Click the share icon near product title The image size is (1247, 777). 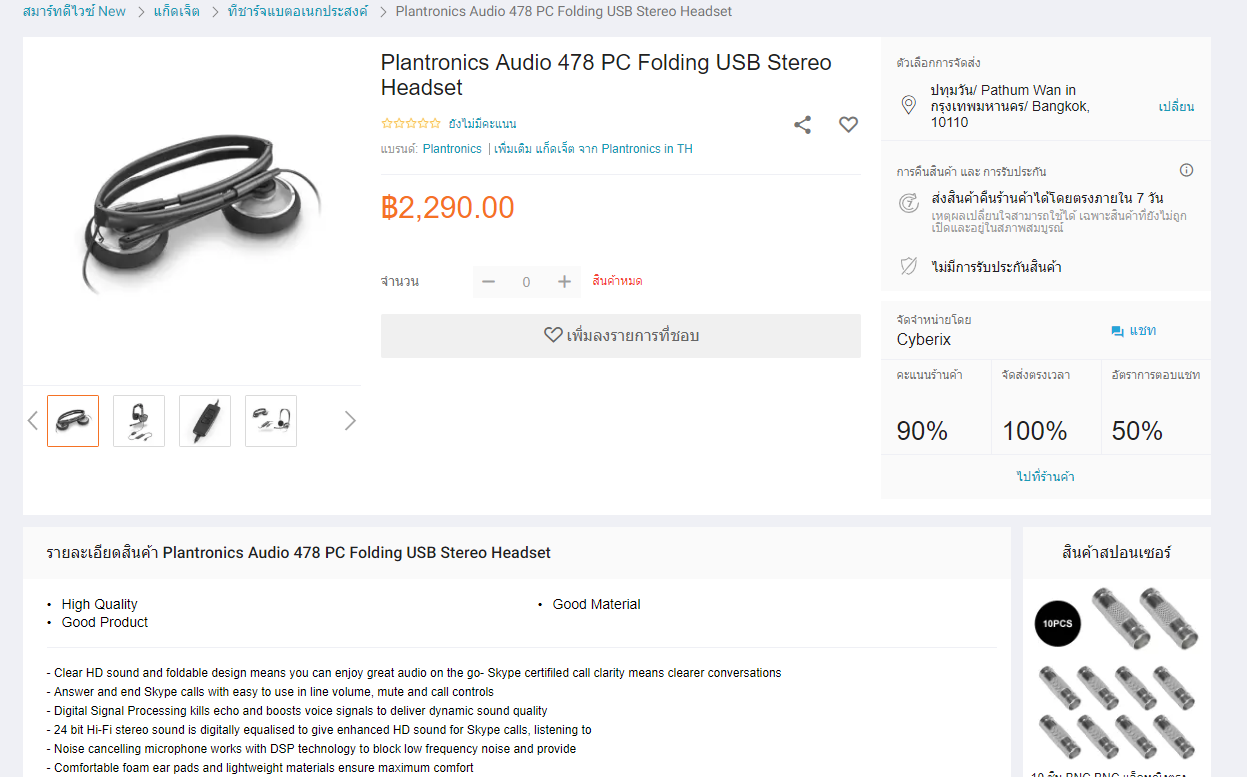click(x=802, y=125)
